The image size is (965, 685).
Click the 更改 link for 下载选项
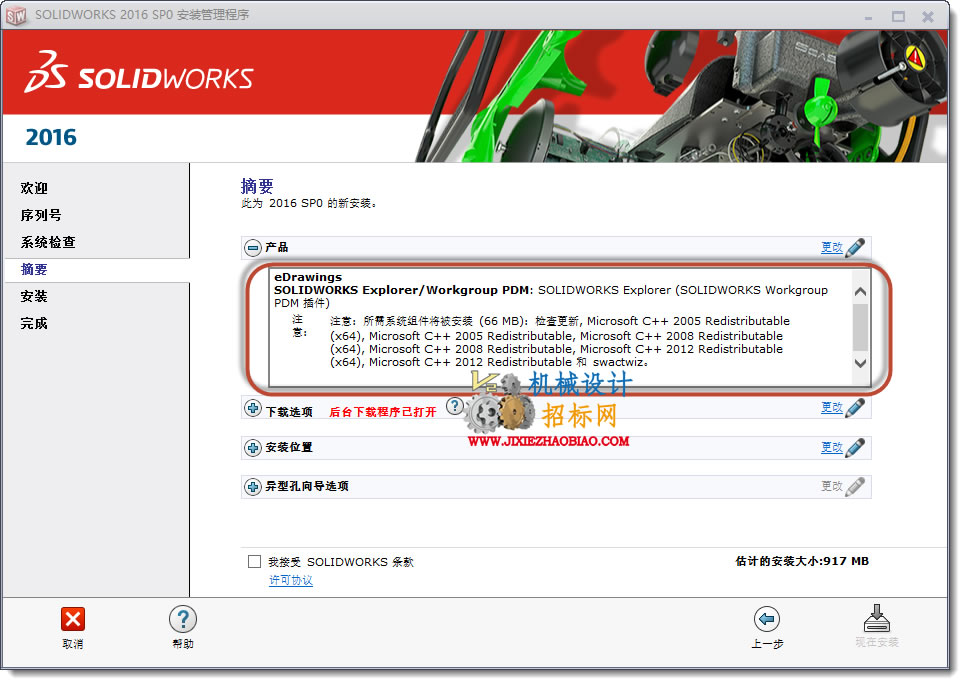(831, 407)
